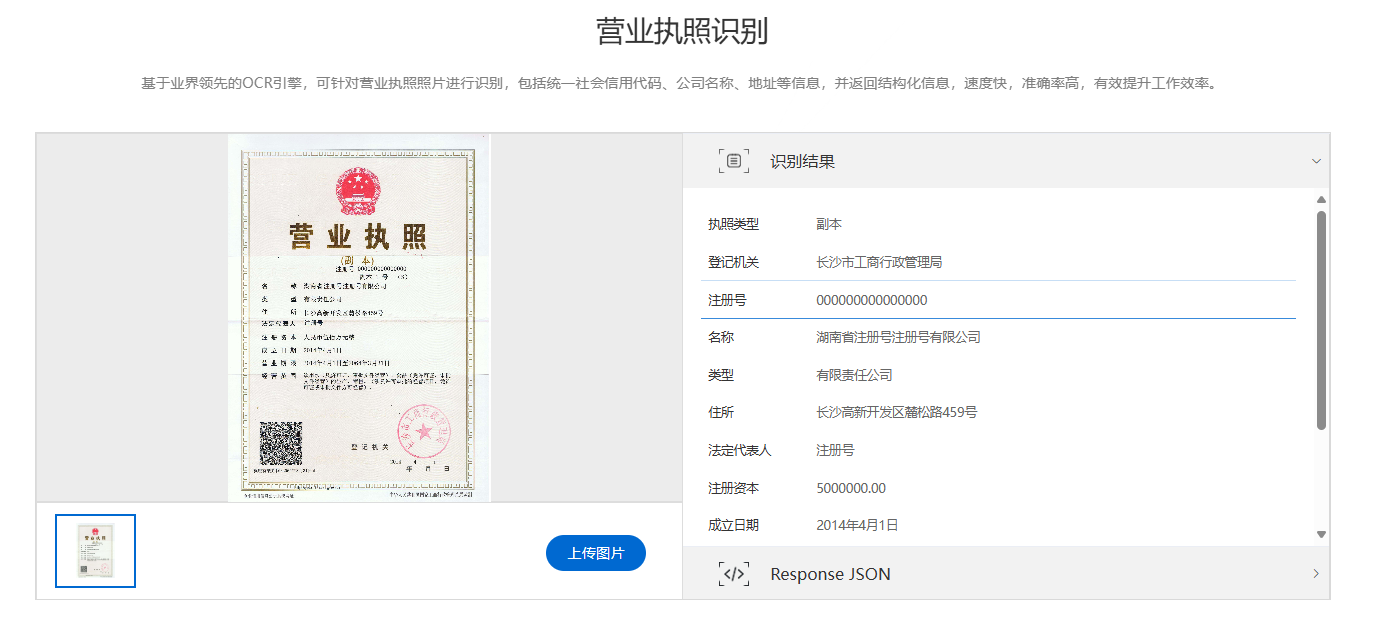Click the 营业执照识别 page title
The image size is (1373, 629).
pos(682,32)
